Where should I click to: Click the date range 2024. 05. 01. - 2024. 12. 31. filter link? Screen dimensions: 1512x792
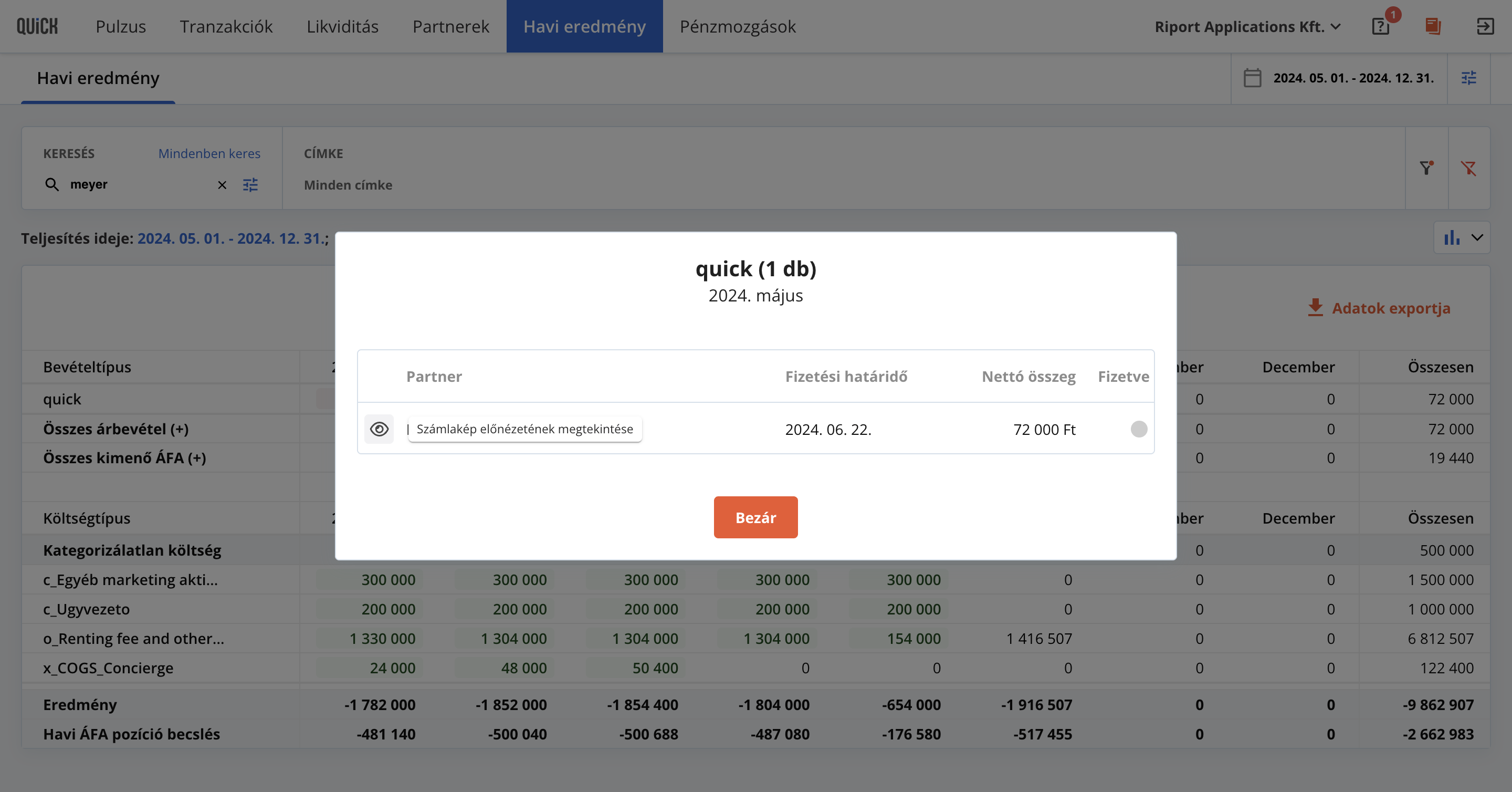[x=230, y=238]
